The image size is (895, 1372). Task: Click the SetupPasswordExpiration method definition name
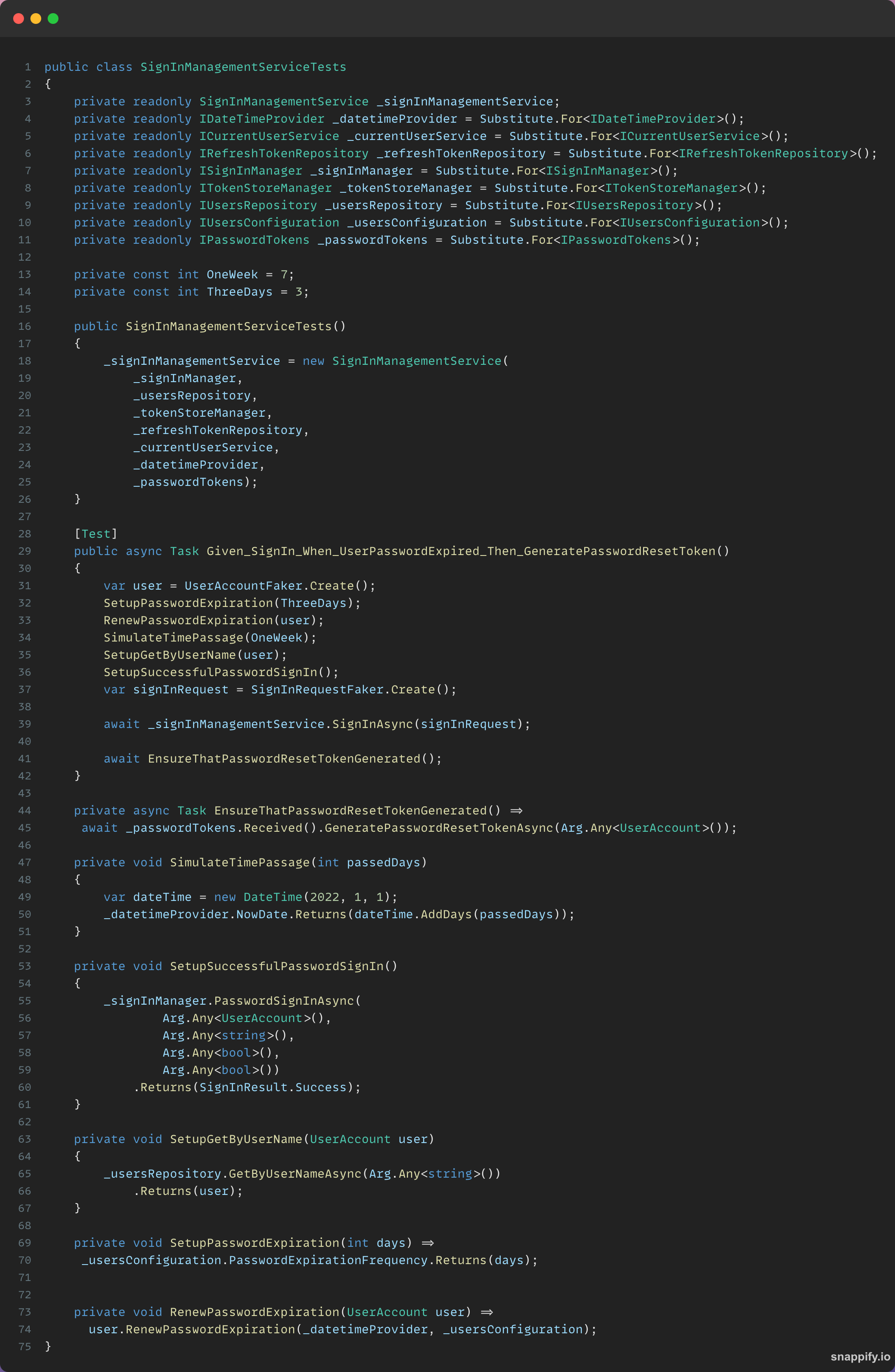pyautogui.click(x=255, y=1243)
